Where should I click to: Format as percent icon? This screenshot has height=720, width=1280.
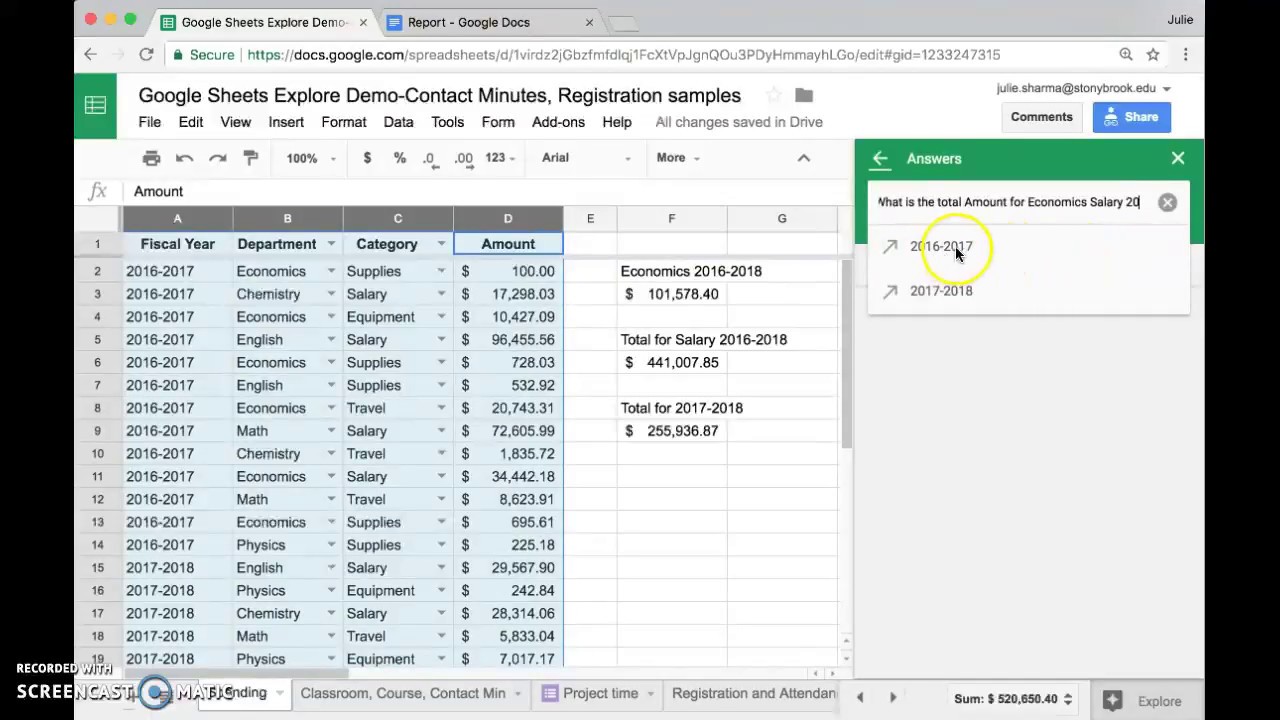pyautogui.click(x=399, y=158)
